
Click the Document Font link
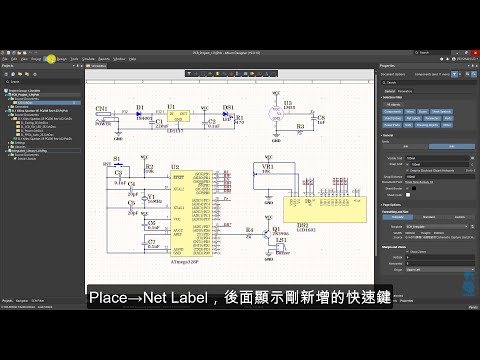point(419,182)
